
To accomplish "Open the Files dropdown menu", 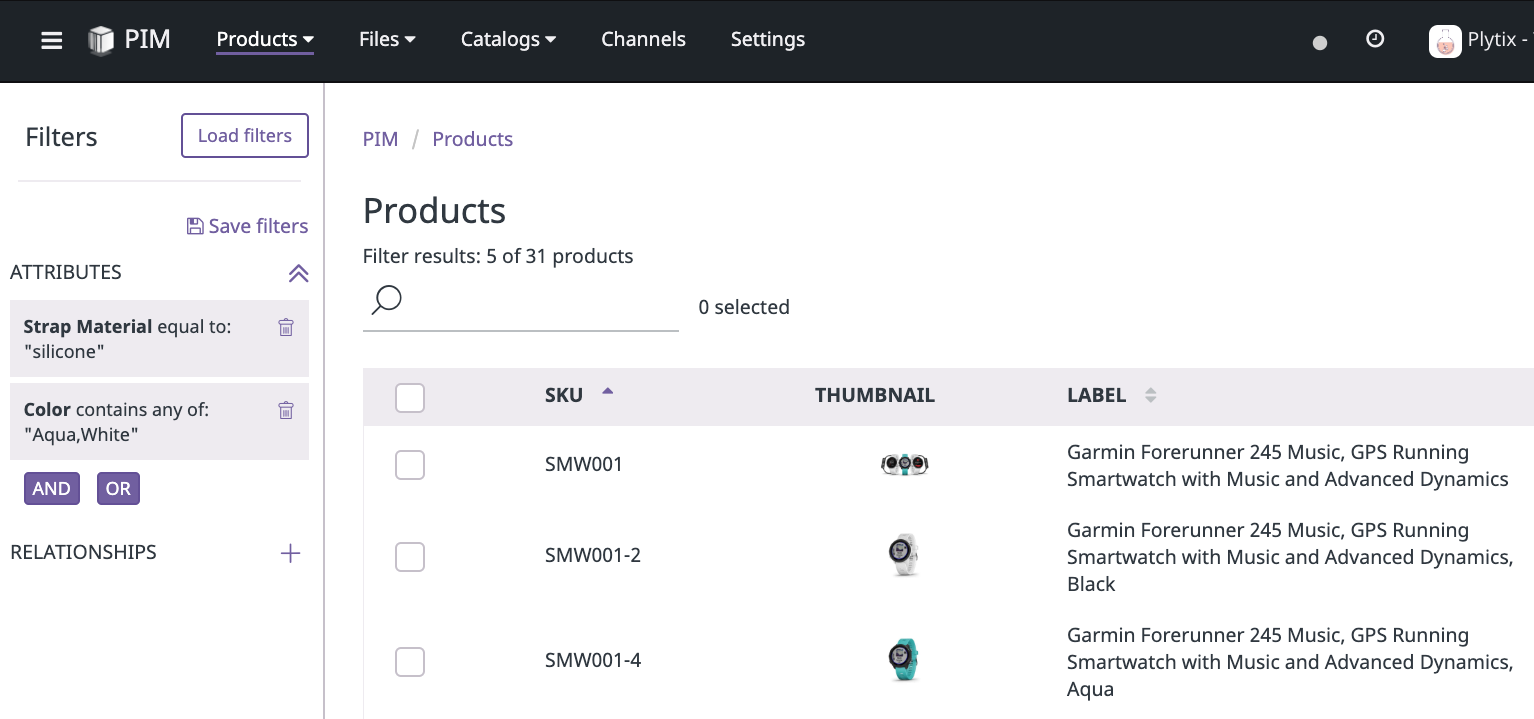I will click(387, 40).
